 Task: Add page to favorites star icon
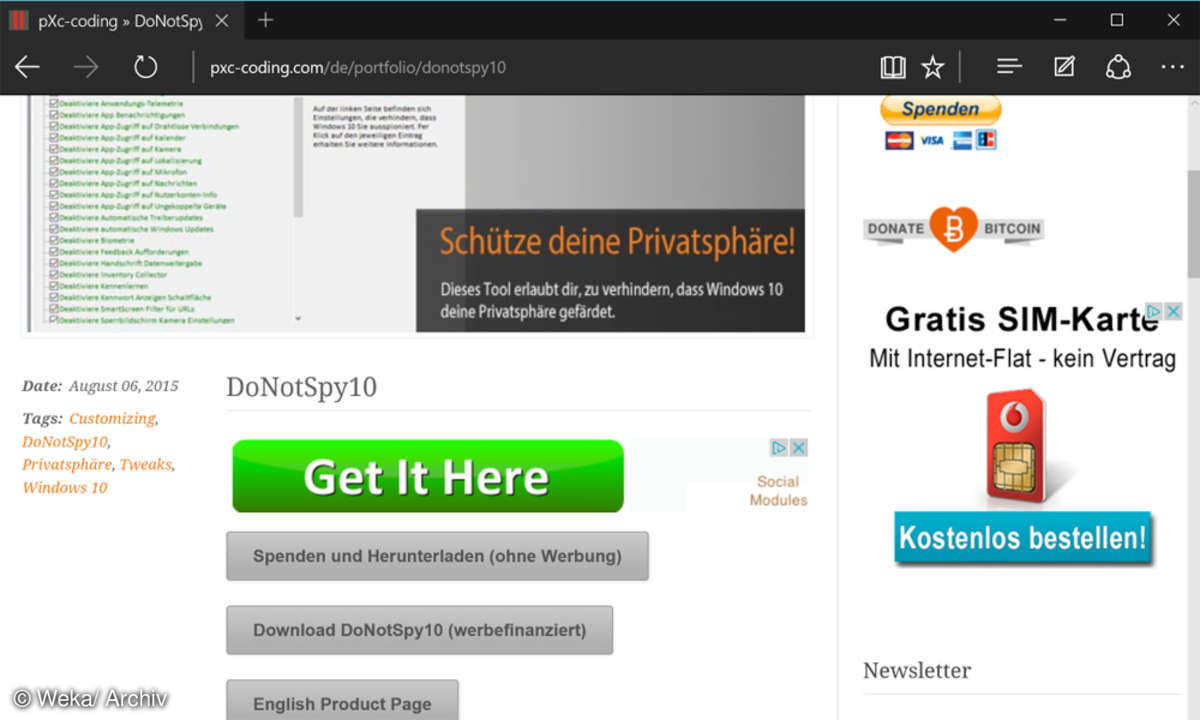[x=932, y=67]
